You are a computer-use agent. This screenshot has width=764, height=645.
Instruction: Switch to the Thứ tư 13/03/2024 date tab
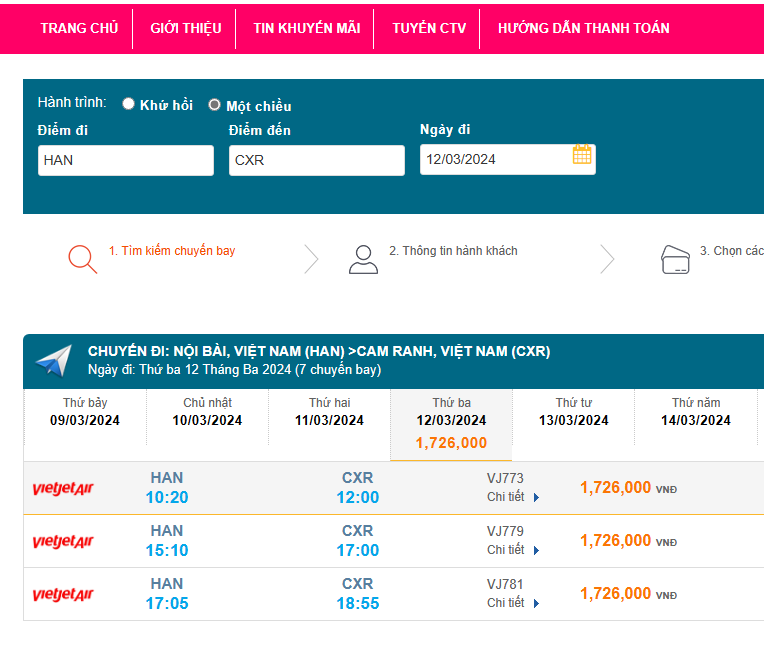tap(573, 412)
